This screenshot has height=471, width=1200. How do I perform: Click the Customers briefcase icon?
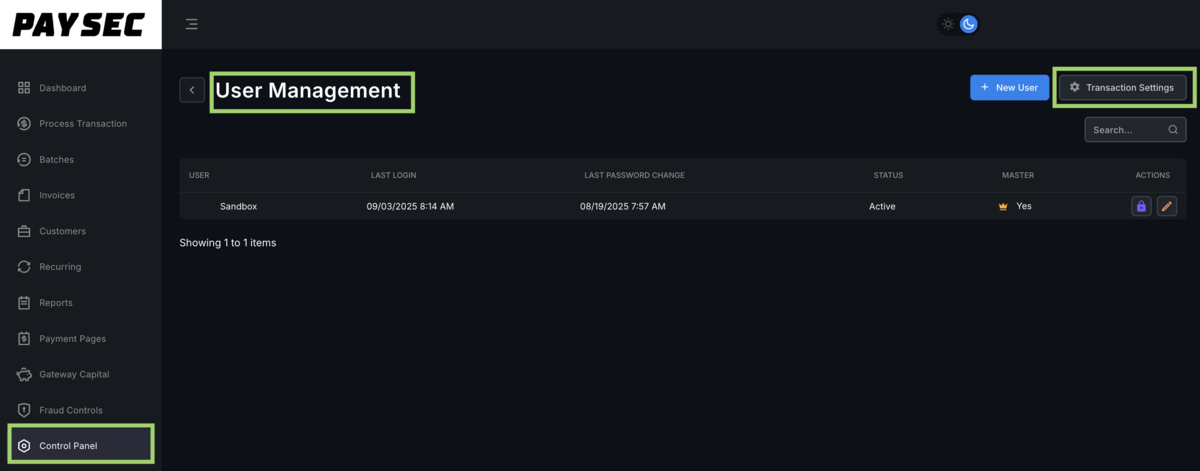24,231
